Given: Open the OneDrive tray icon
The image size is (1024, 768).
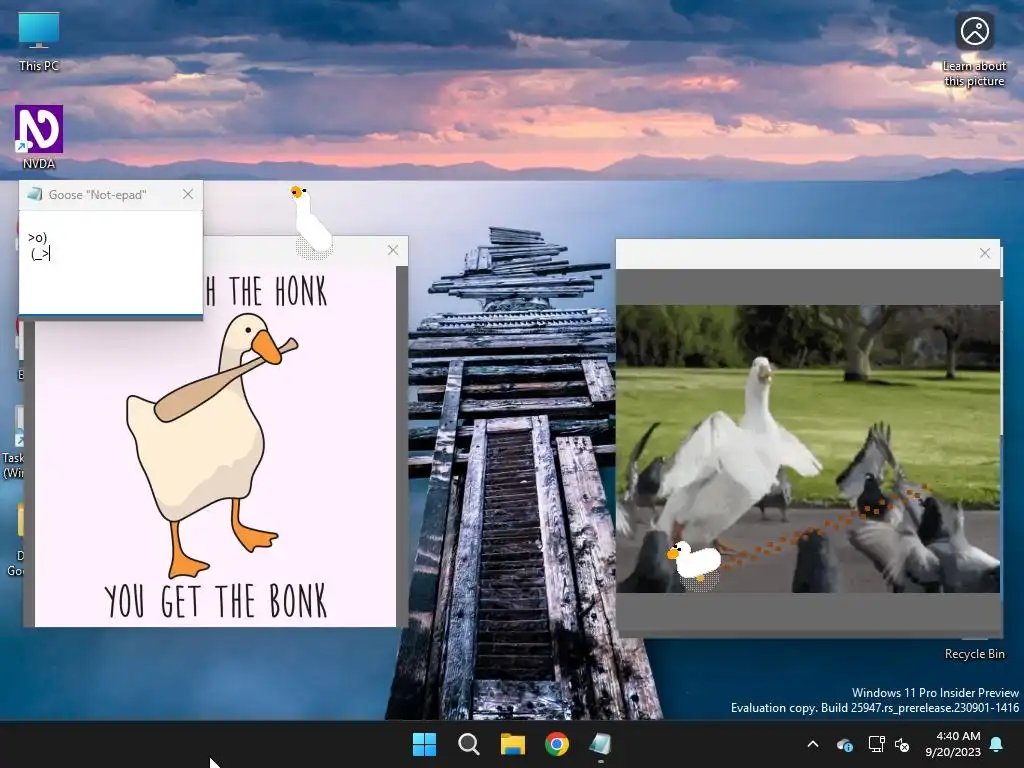Looking at the screenshot, I should [x=844, y=744].
